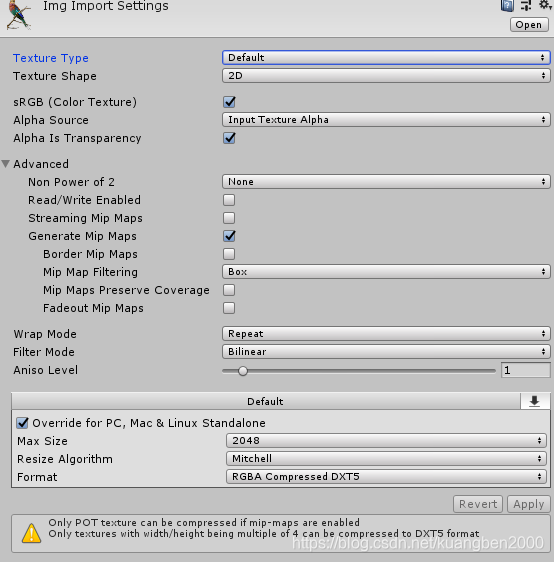
Task: Open the Alpha Source dropdown
Action: tap(386, 120)
